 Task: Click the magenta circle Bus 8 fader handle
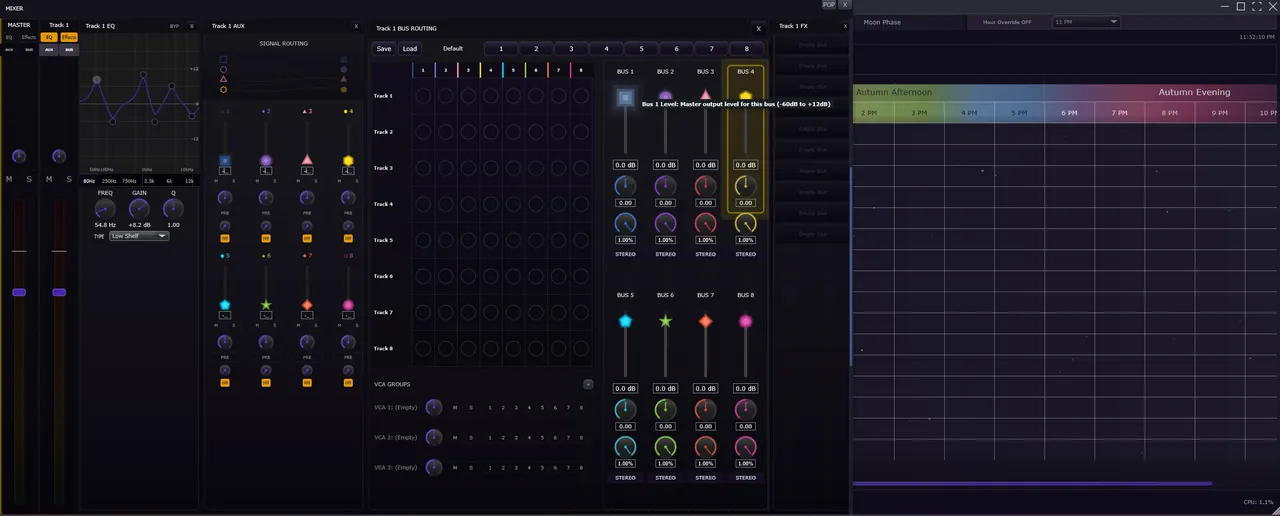pyautogui.click(x=745, y=321)
